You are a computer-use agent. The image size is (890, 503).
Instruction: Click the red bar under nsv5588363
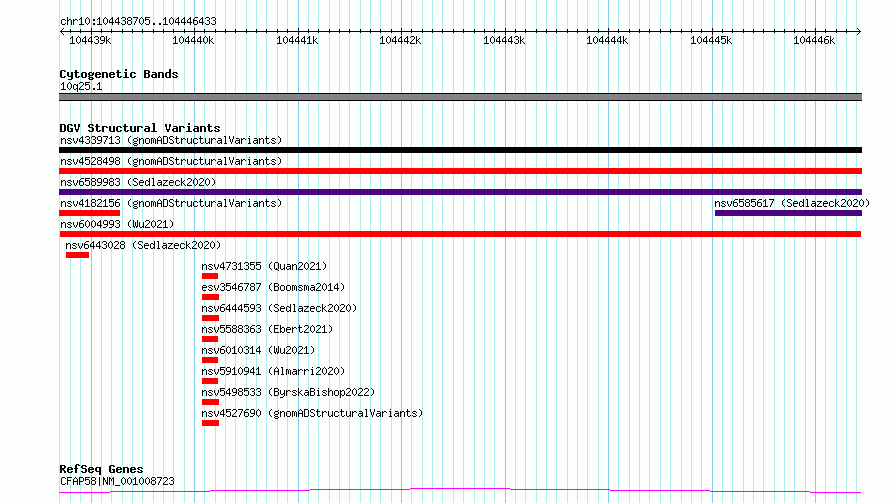tap(210, 339)
